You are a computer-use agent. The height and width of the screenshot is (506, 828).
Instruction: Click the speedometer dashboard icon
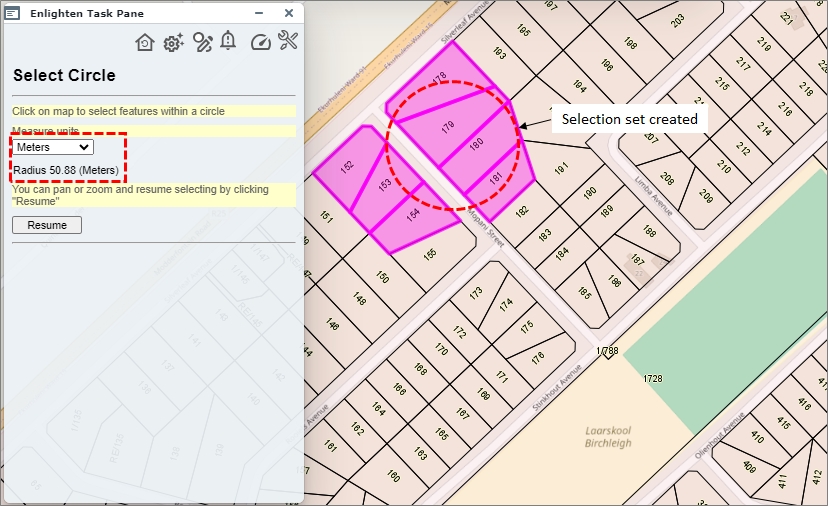(260, 42)
